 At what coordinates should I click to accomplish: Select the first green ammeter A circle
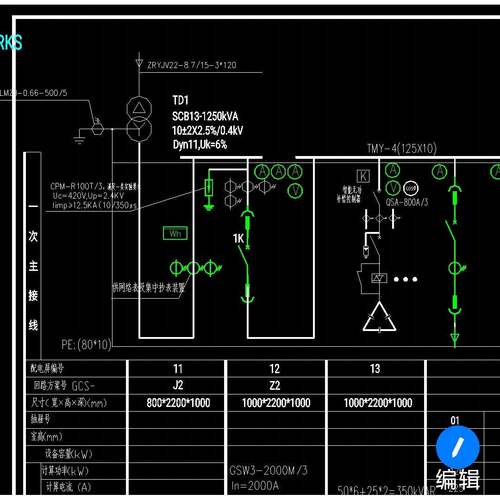(x=262, y=172)
